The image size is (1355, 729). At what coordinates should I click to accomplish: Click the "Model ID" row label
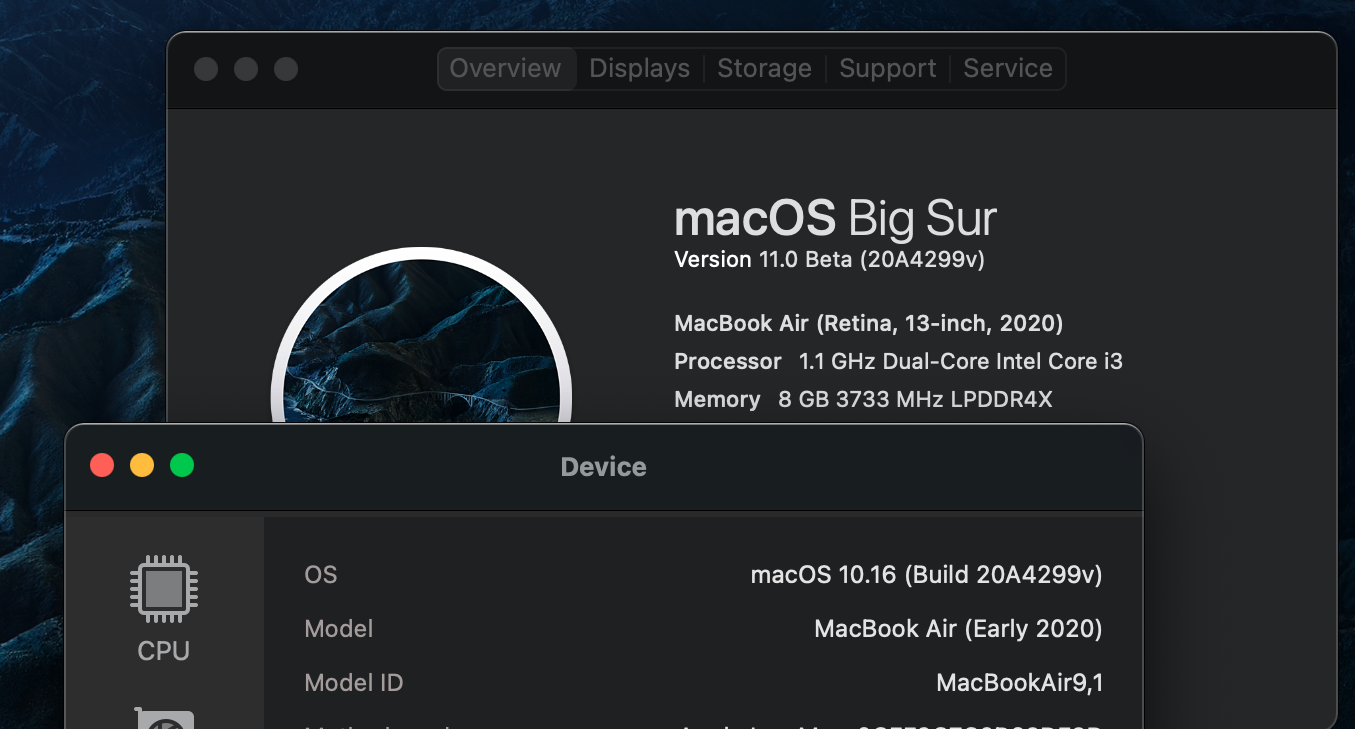click(354, 683)
